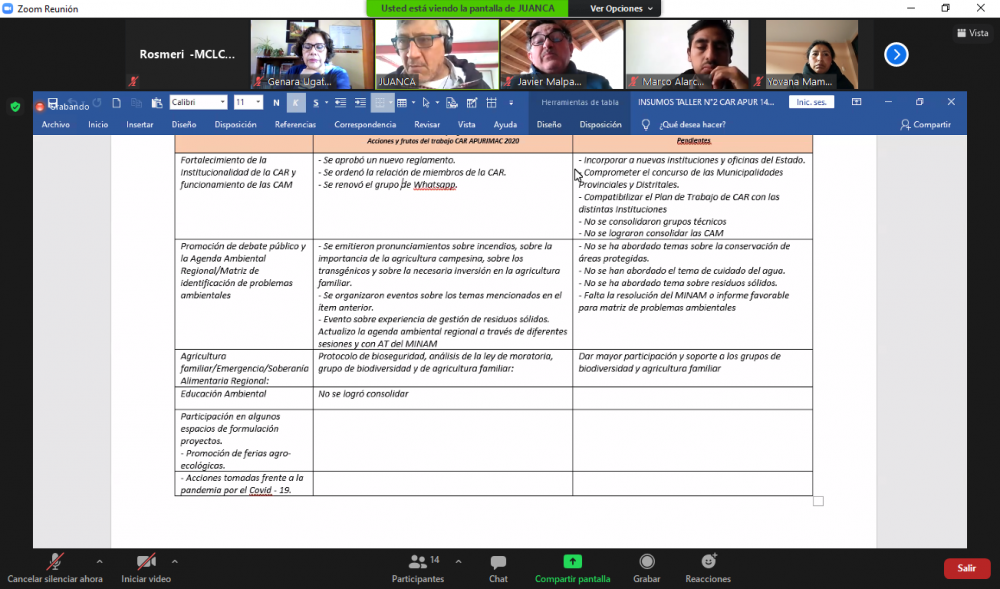
Task: Expand audio options arrow beside microphone
Action: tap(99, 561)
